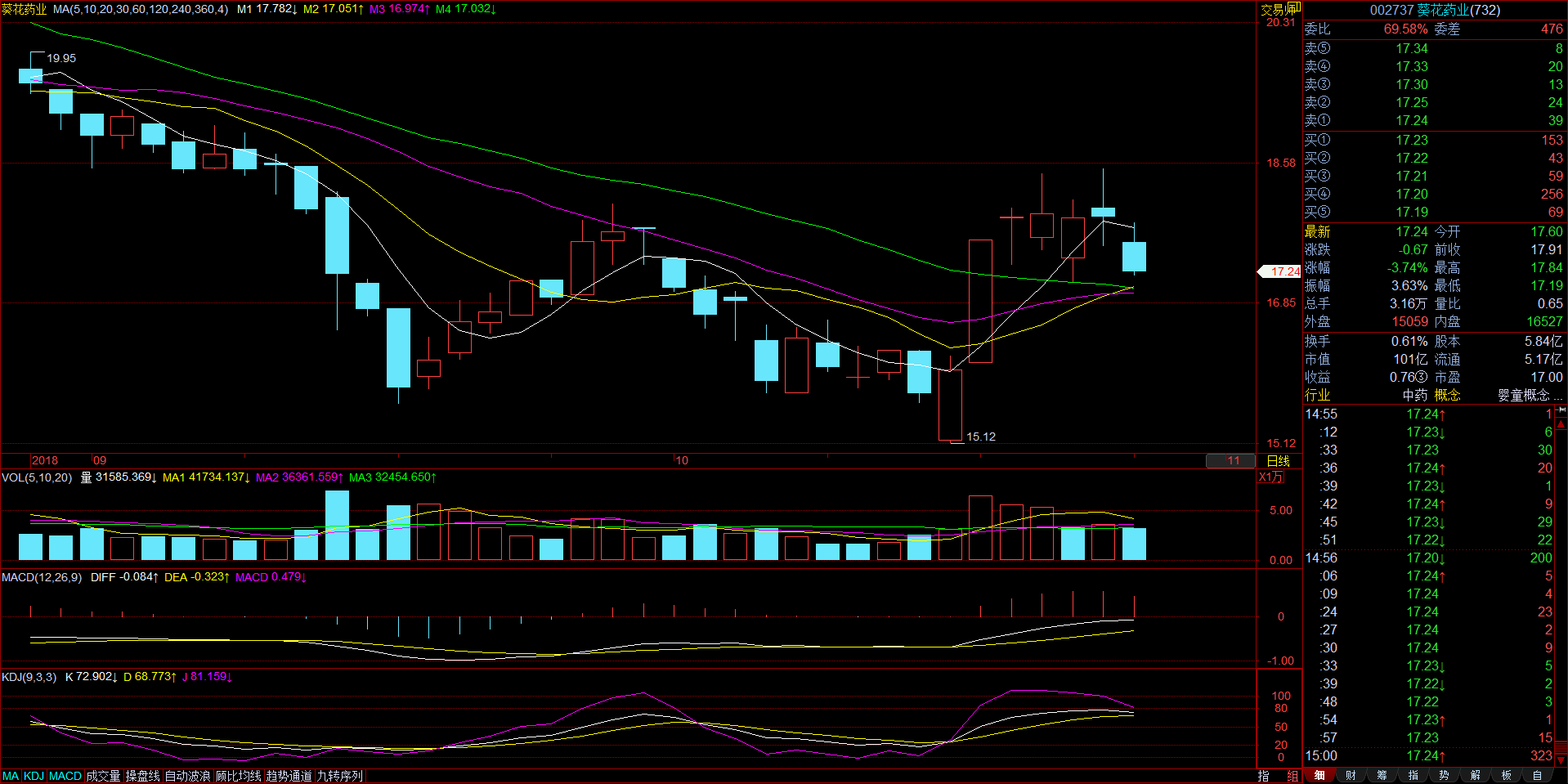
Task: Click the 内盘 value 16527
Action: [1544, 321]
